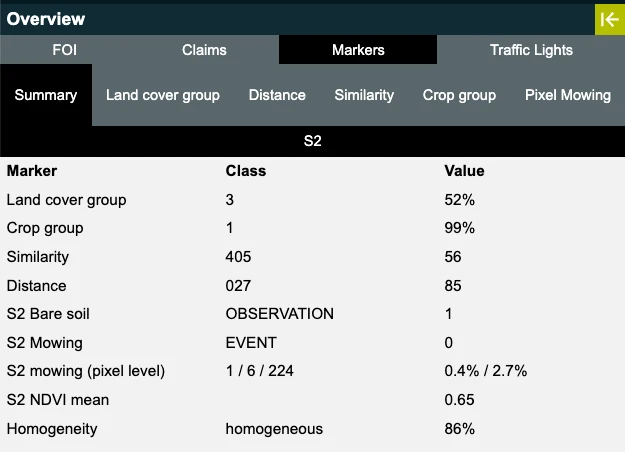Click the Value column header
The height and width of the screenshot is (452, 625).
click(464, 171)
